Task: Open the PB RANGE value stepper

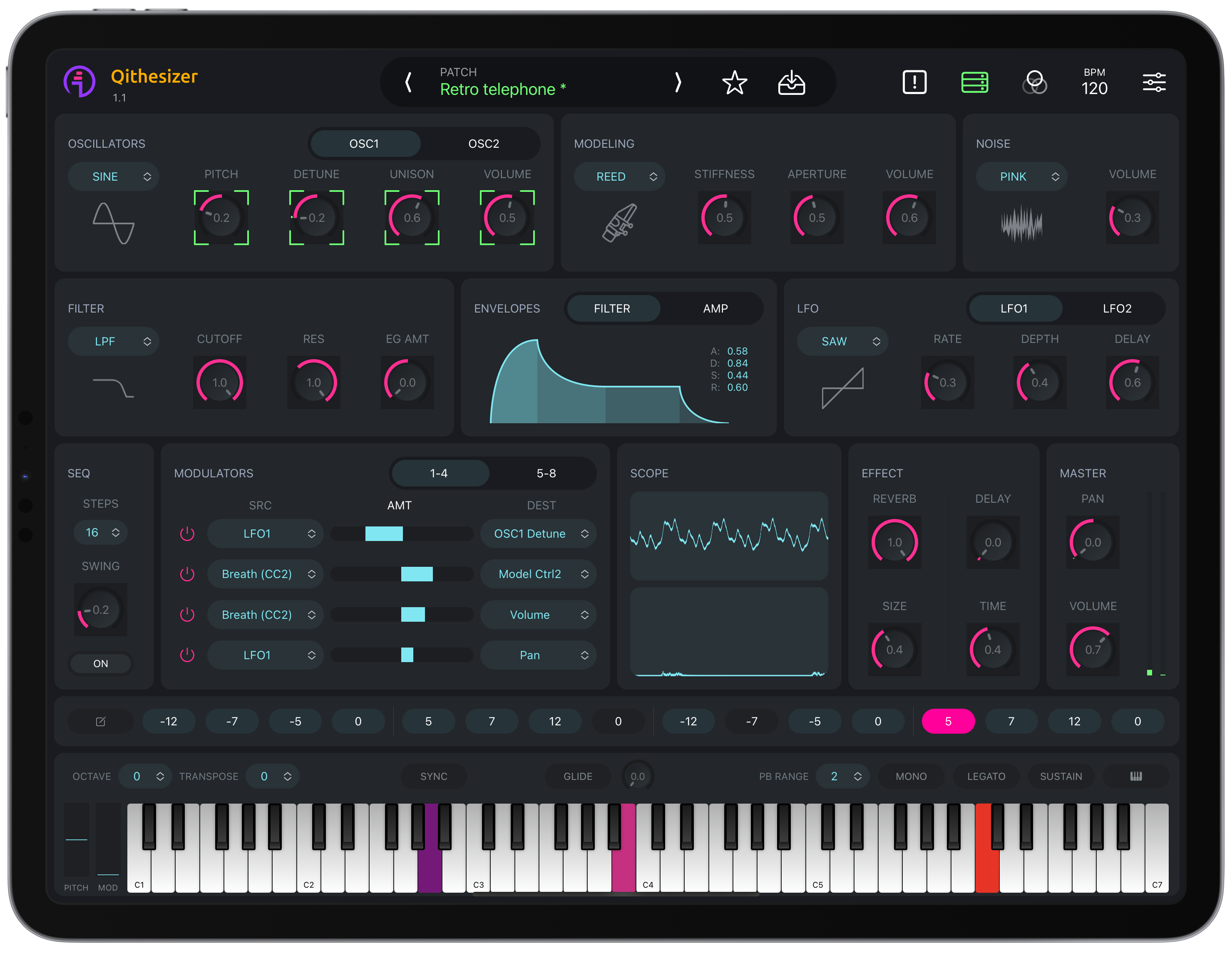Action: tap(843, 777)
